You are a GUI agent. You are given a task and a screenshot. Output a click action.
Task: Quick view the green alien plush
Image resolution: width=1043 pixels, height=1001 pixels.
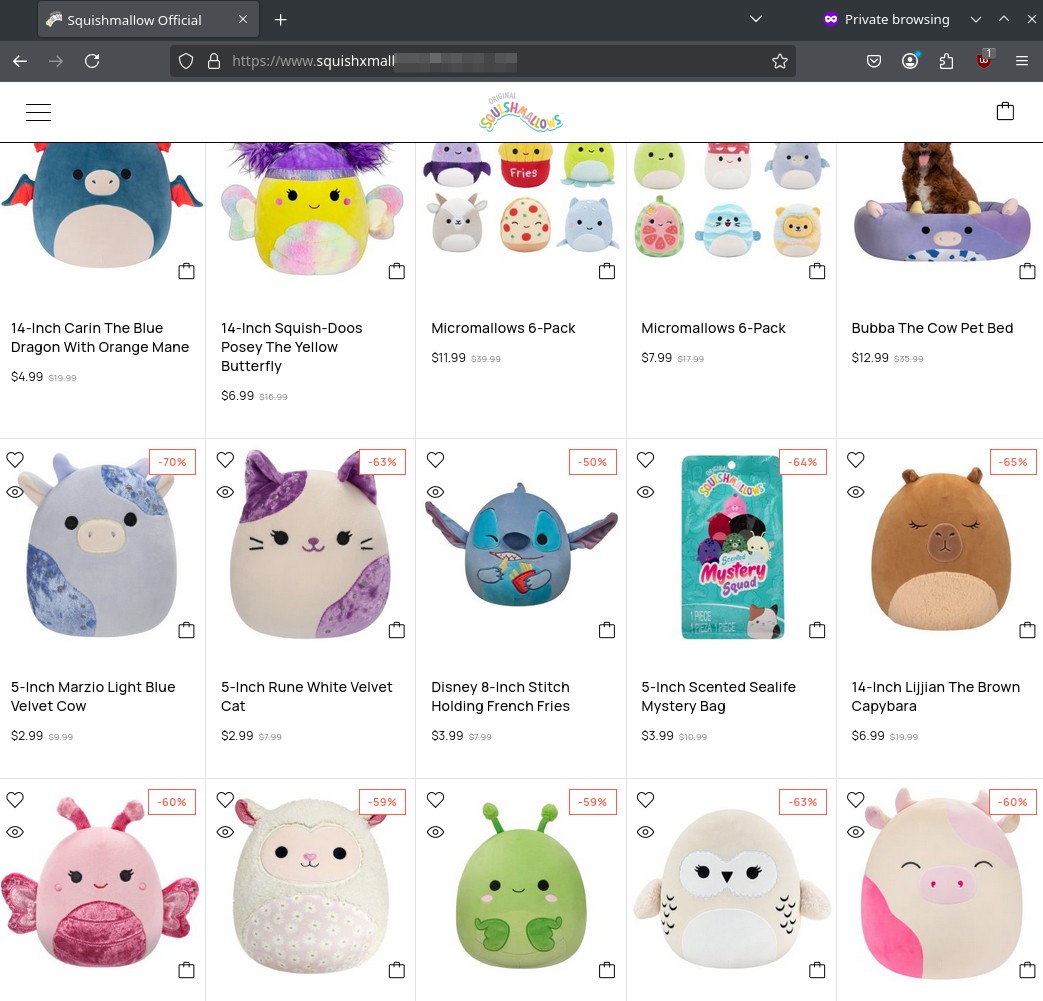click(435, 832)
